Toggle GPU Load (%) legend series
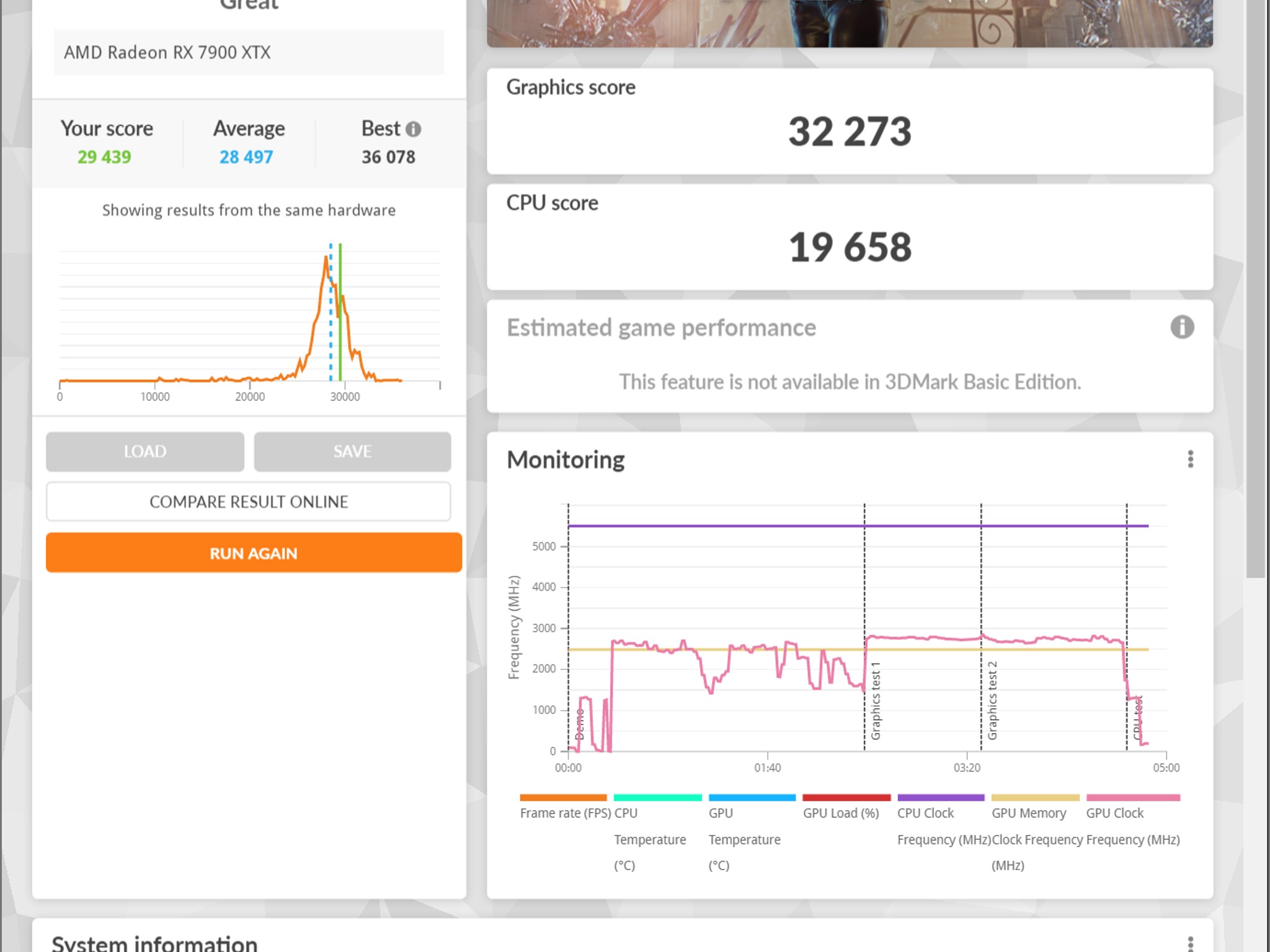The image size is (1270, 952). click(x=846, y=798)
